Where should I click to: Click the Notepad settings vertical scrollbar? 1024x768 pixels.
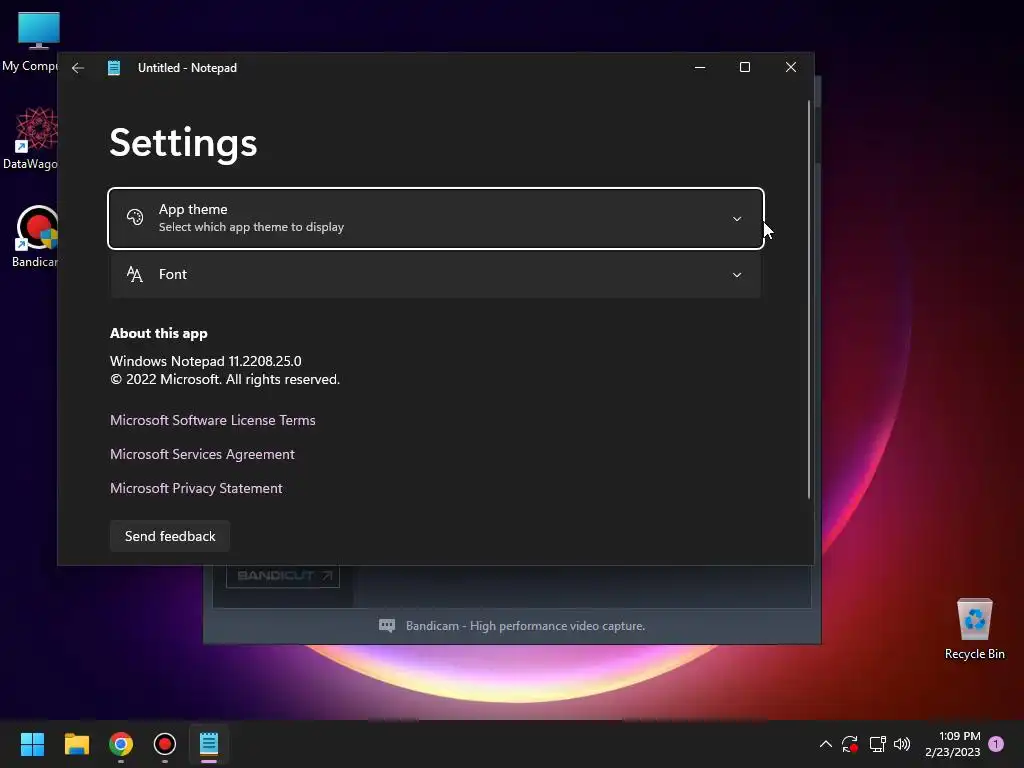point(808,300)
